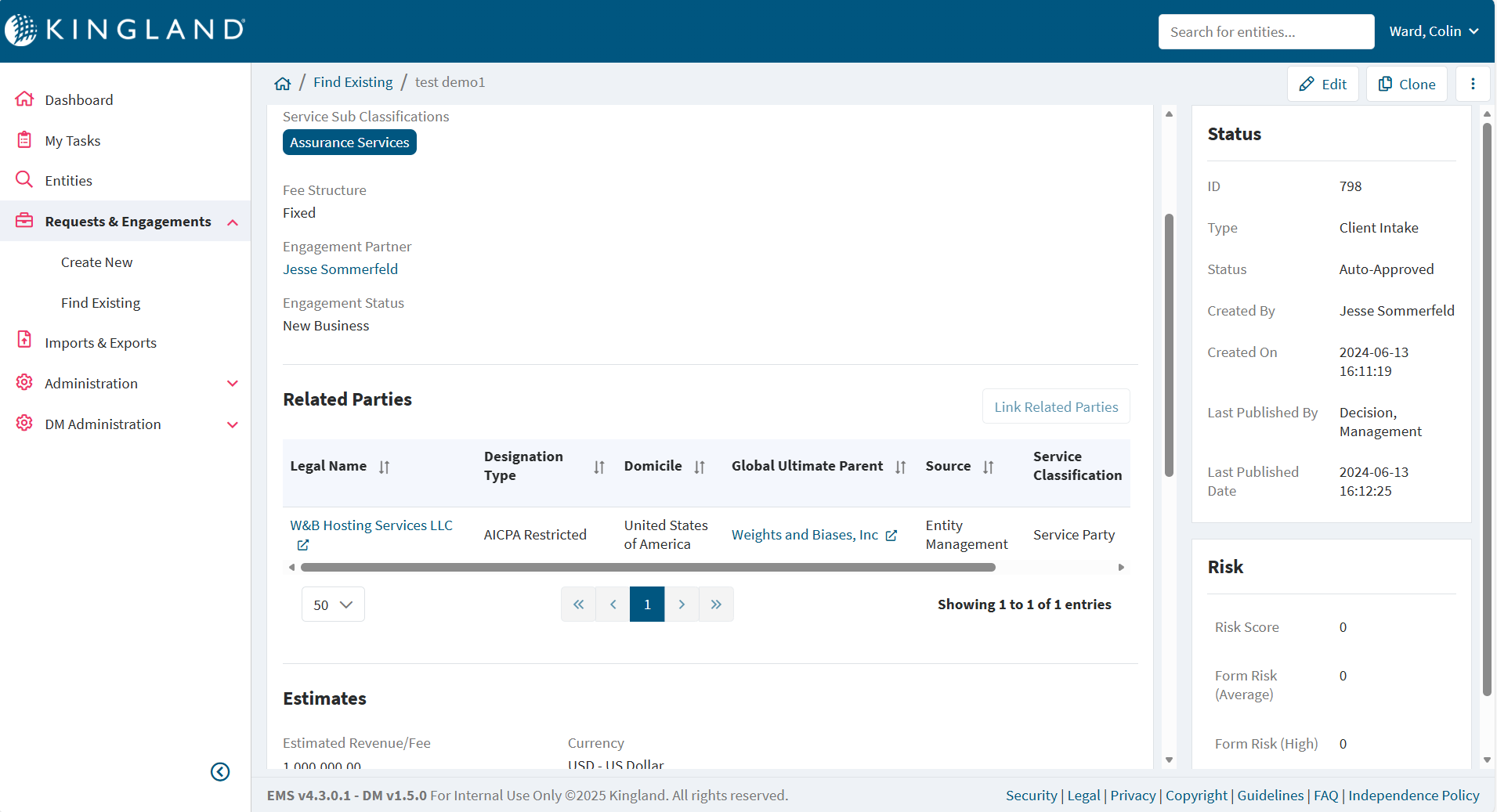Select Create New in the sidebar

coord(97,262)
